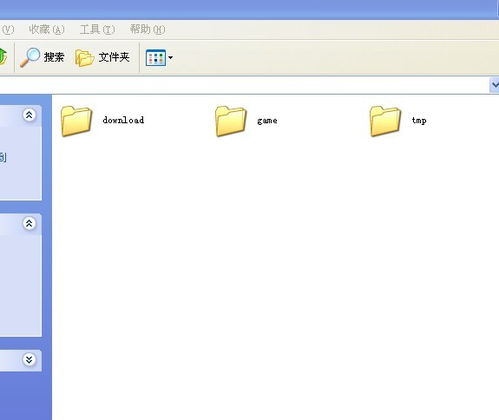Click the game folder name label
499x420 pixels.
click(x=267, y=121)
